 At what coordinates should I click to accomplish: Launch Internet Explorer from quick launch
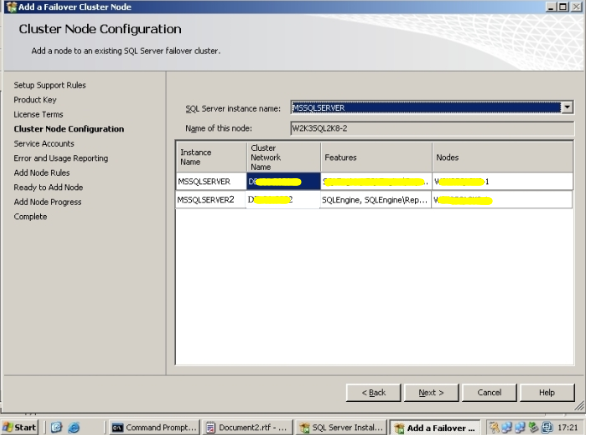click(74, 427)
